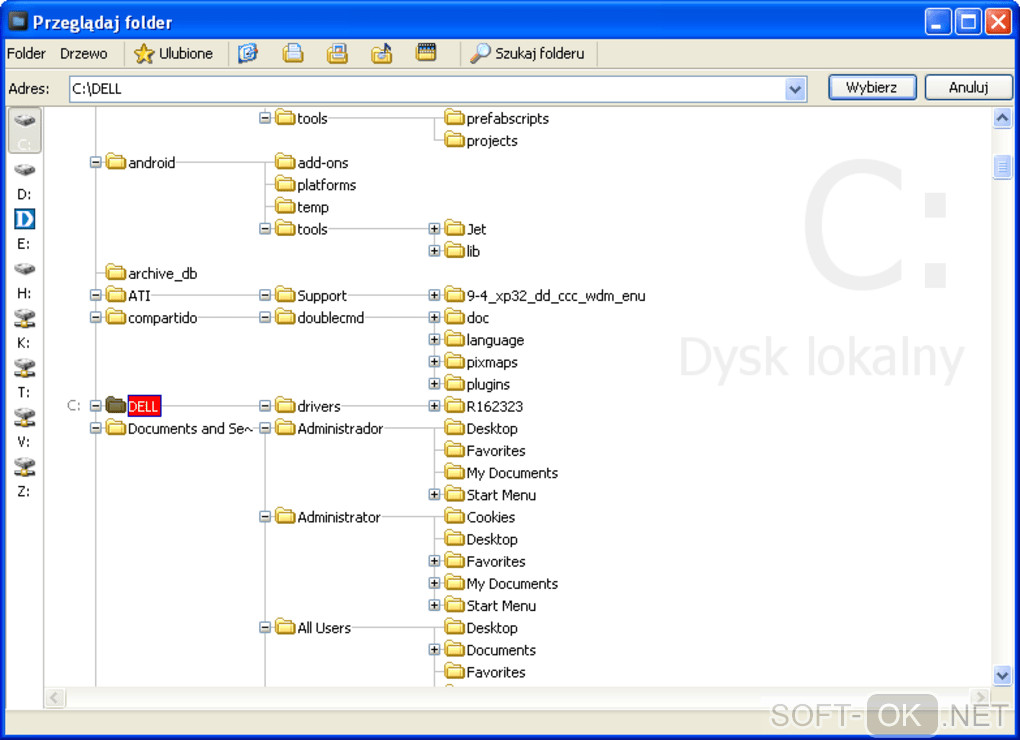Jump to My Documents shortcut icon

coord(293,53)
